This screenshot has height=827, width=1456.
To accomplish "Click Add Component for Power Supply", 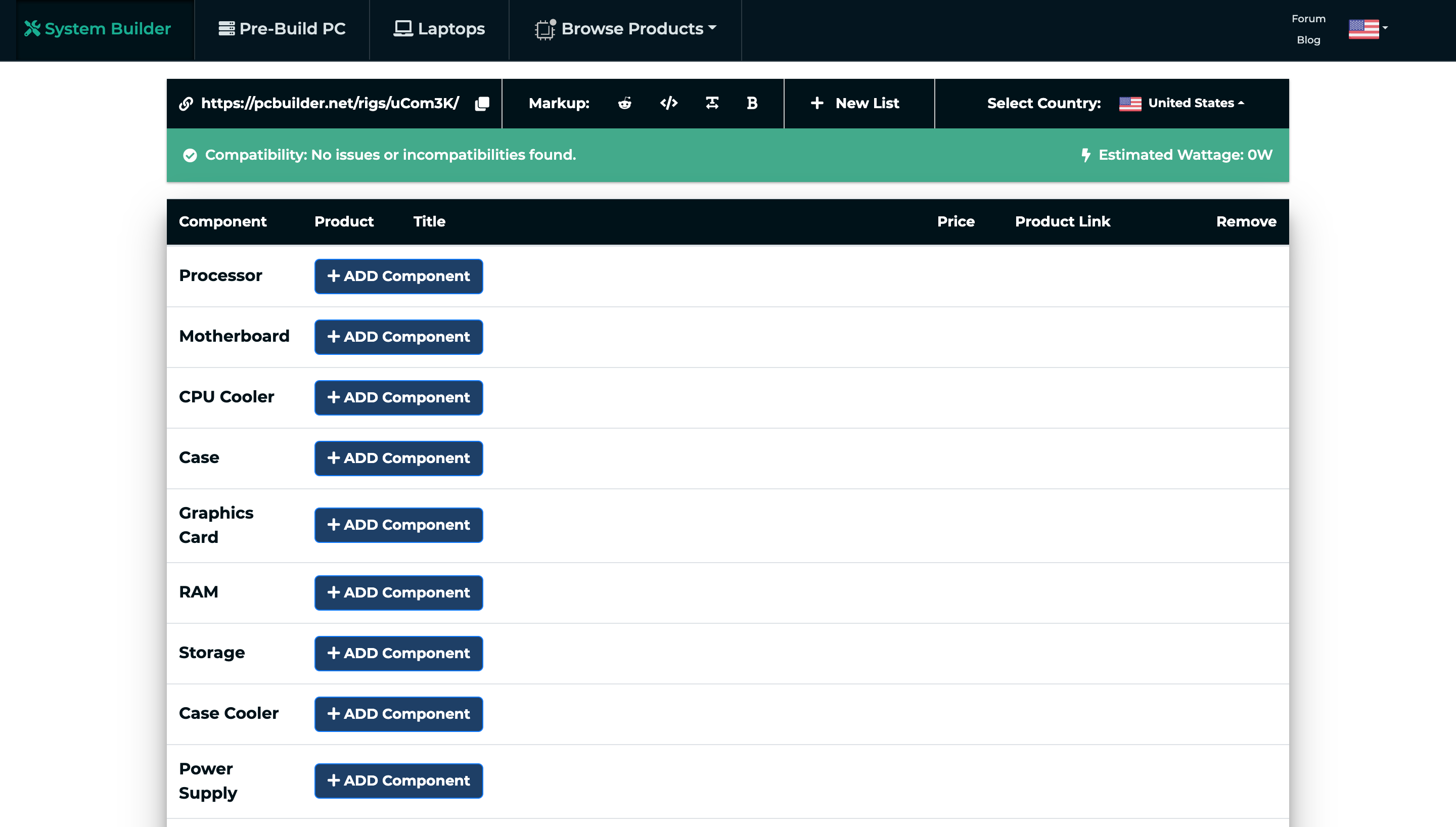I will pos(398,781).
